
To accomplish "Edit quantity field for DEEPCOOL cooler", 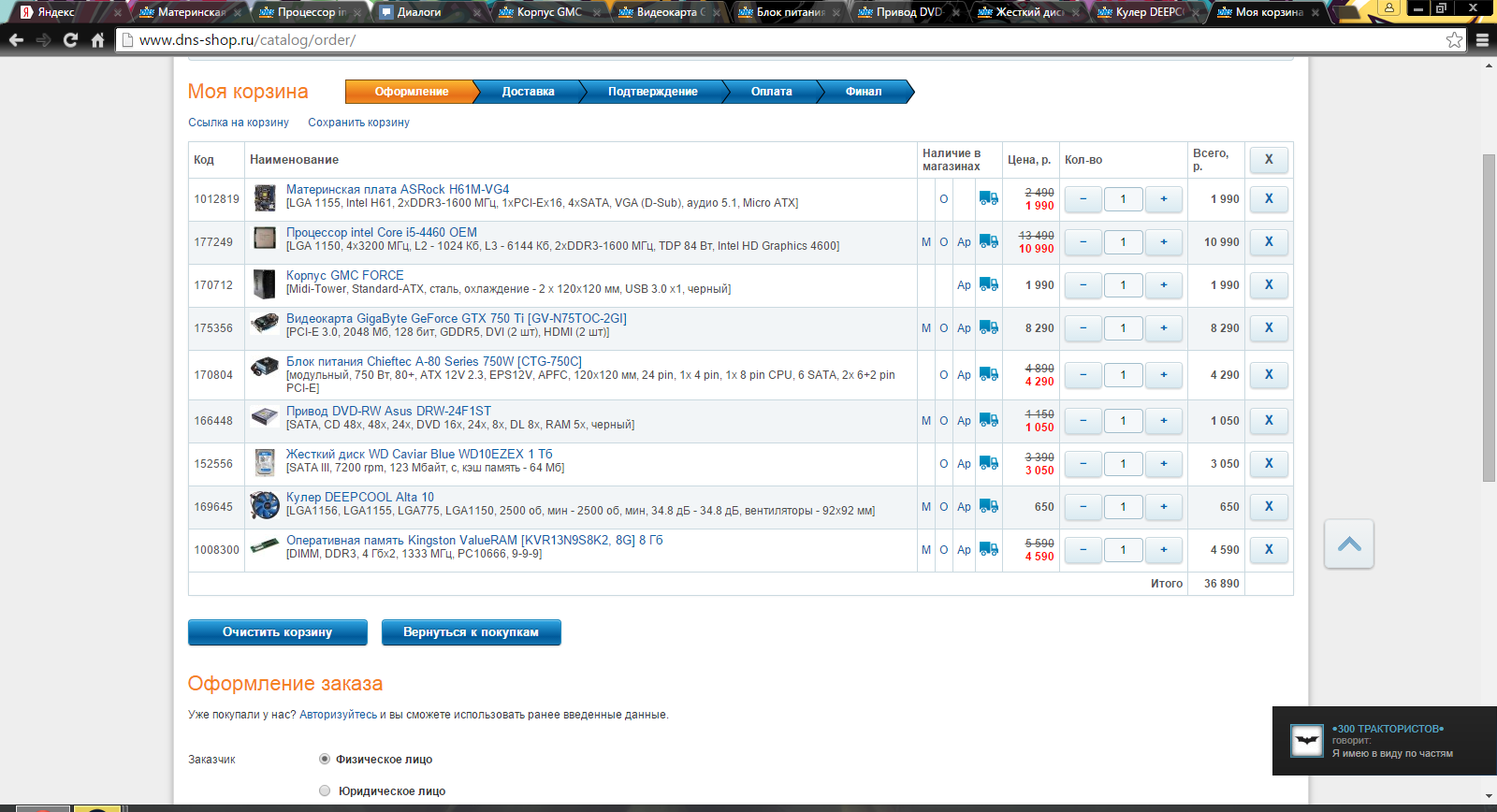I will [1123, 506].
